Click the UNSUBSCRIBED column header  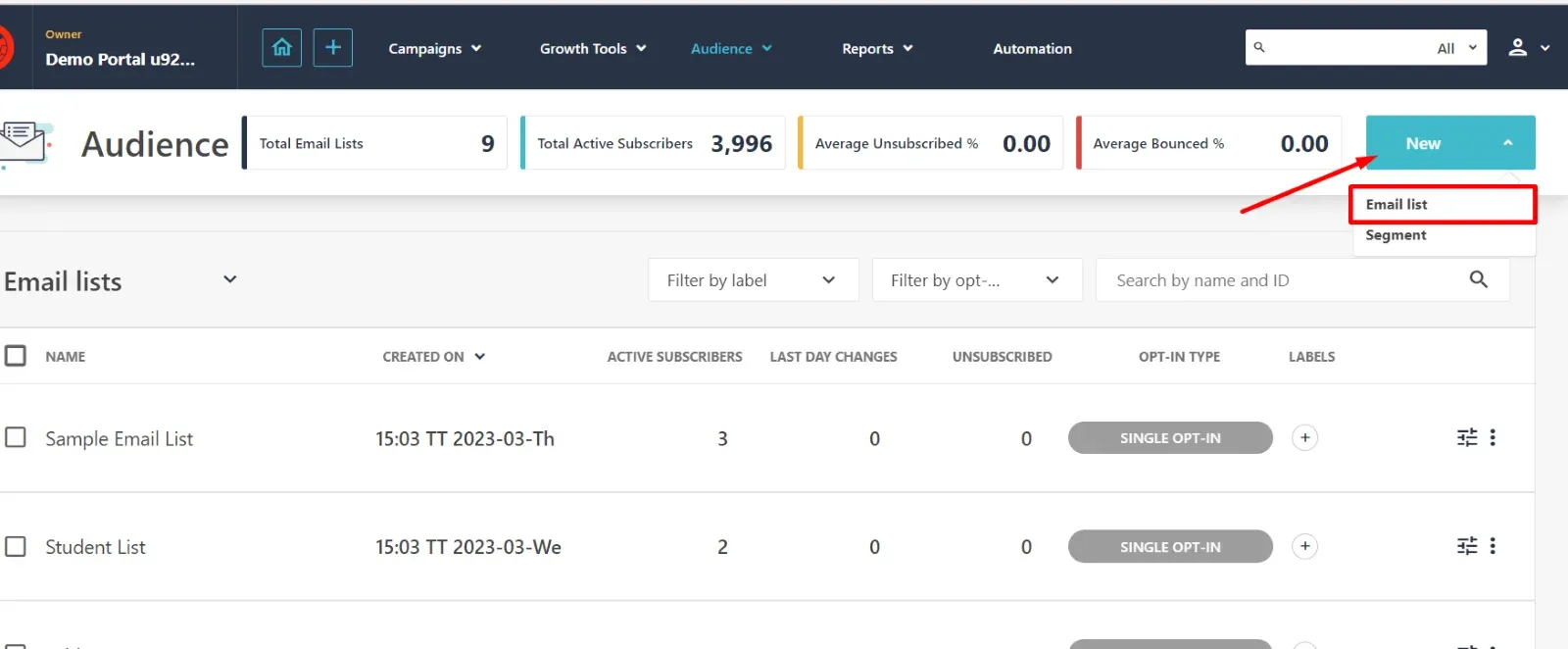click(x=1002, y=357)
